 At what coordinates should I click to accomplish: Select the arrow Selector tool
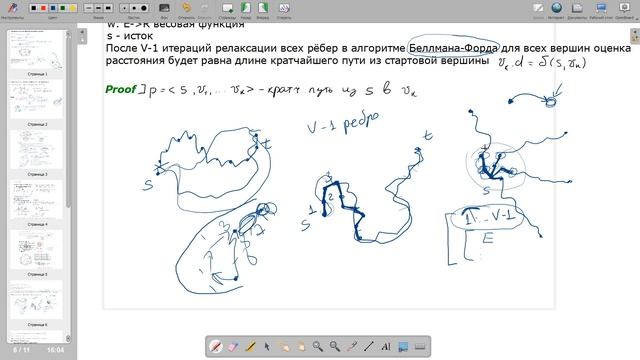(x=267, y=347)
